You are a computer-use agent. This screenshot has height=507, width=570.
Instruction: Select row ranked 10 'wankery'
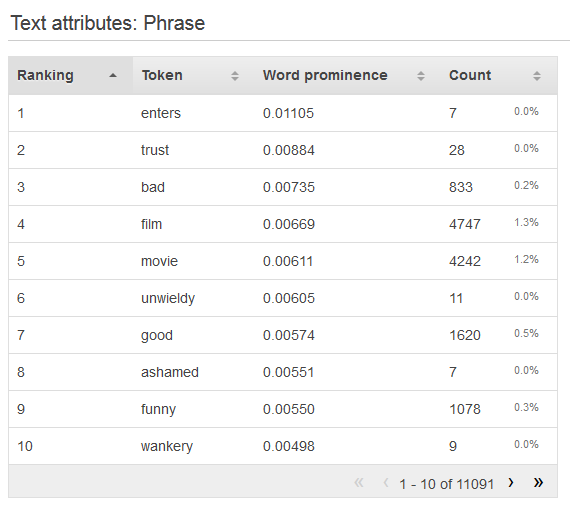pyautogui.click(x=283, y=446)
